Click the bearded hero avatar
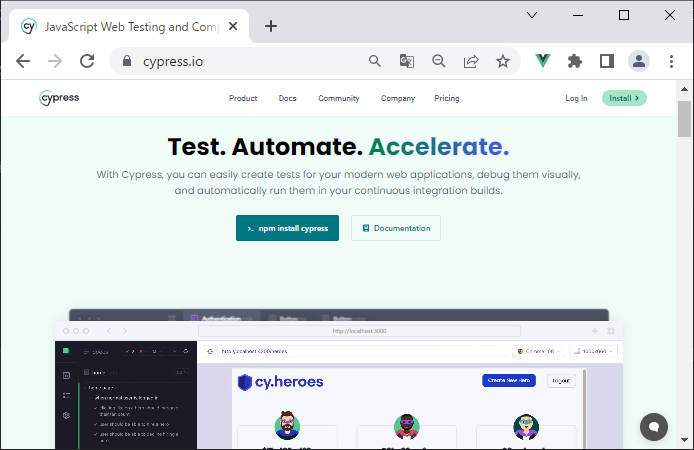This screenshot has height=450, width=694. [x=287, y=425]
